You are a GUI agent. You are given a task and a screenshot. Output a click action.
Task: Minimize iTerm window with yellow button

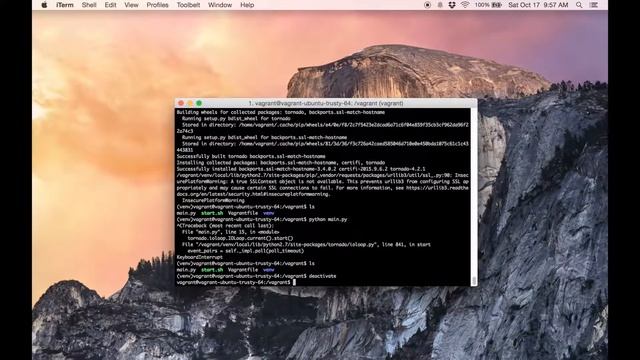190,103
